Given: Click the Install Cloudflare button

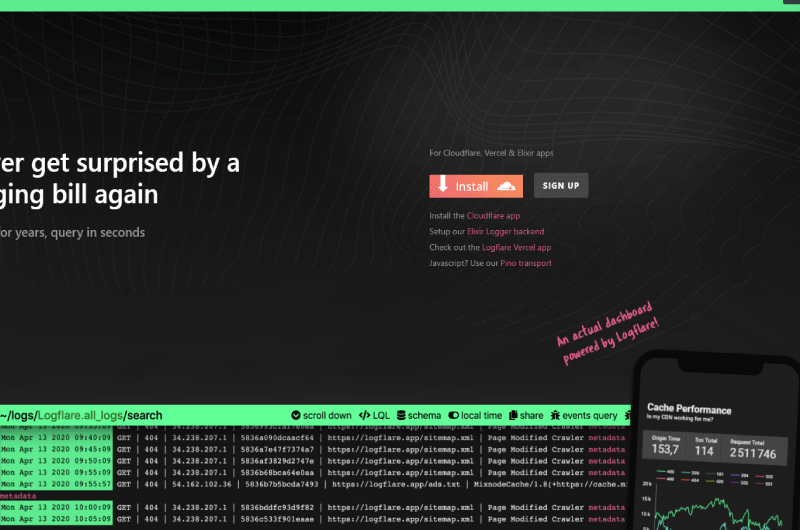Looking at the screenshot, I should tap(476, 186).
